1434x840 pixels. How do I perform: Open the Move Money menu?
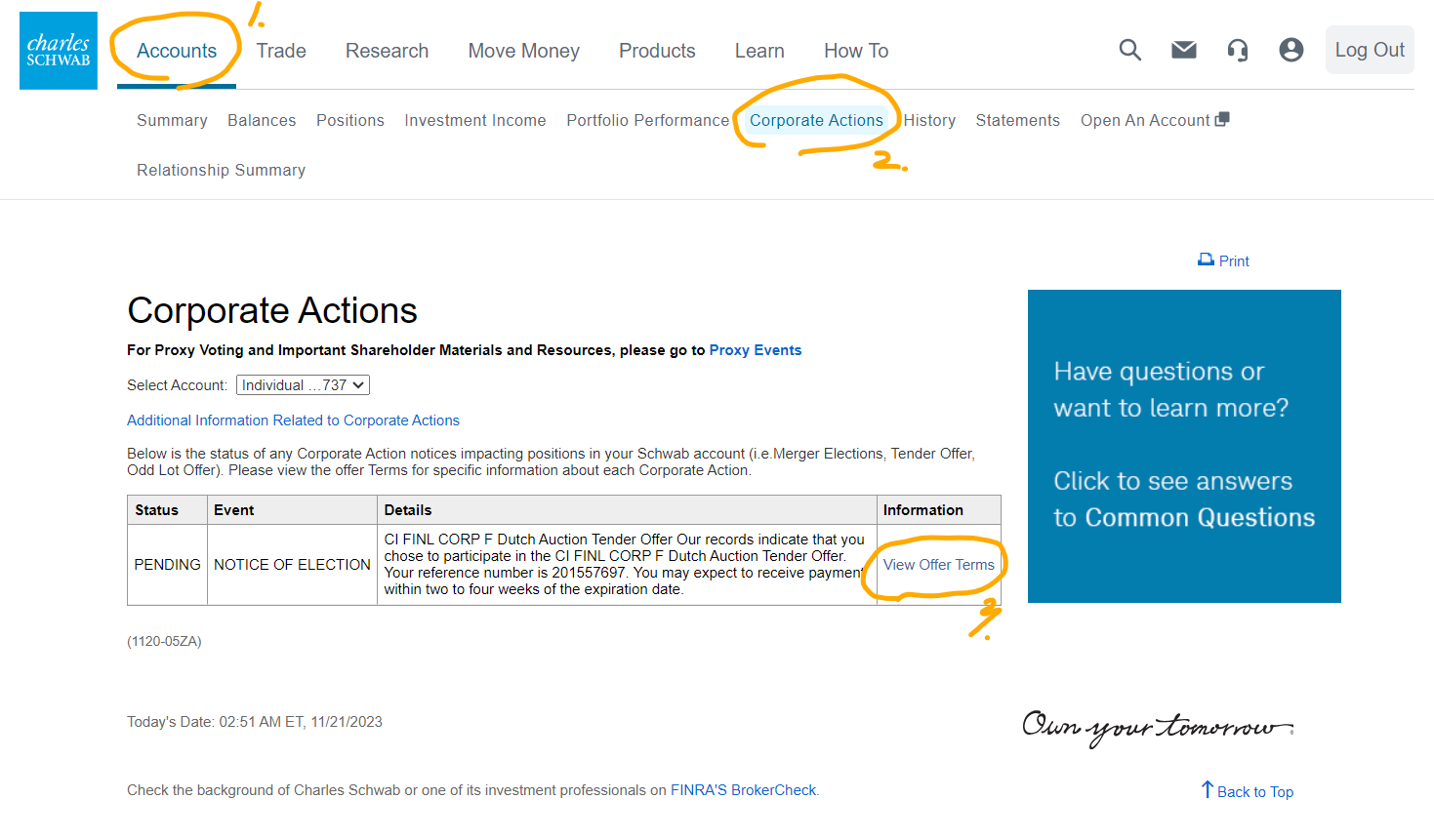click(524, 51)
